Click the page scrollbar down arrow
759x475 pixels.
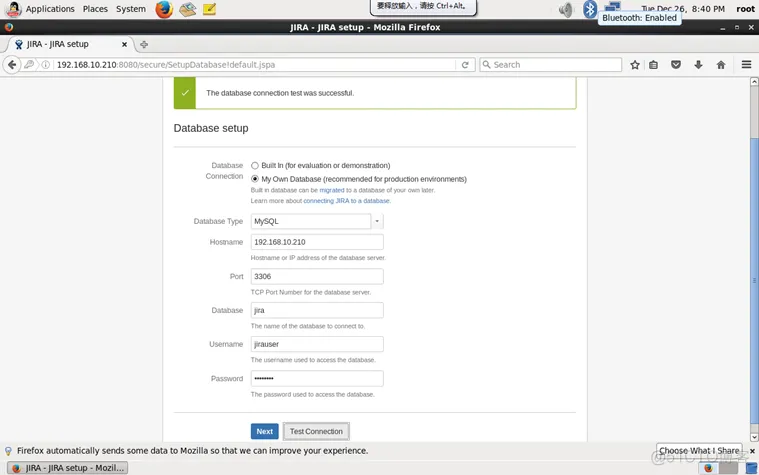coord(754,437)
